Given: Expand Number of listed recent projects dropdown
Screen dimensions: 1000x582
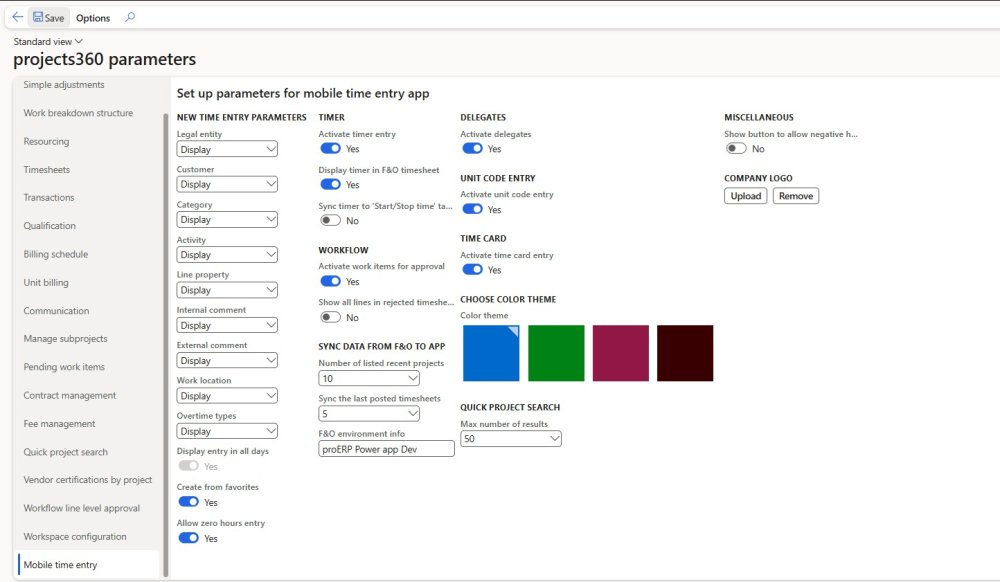Looking at the screenshot, I should point(369,378).
